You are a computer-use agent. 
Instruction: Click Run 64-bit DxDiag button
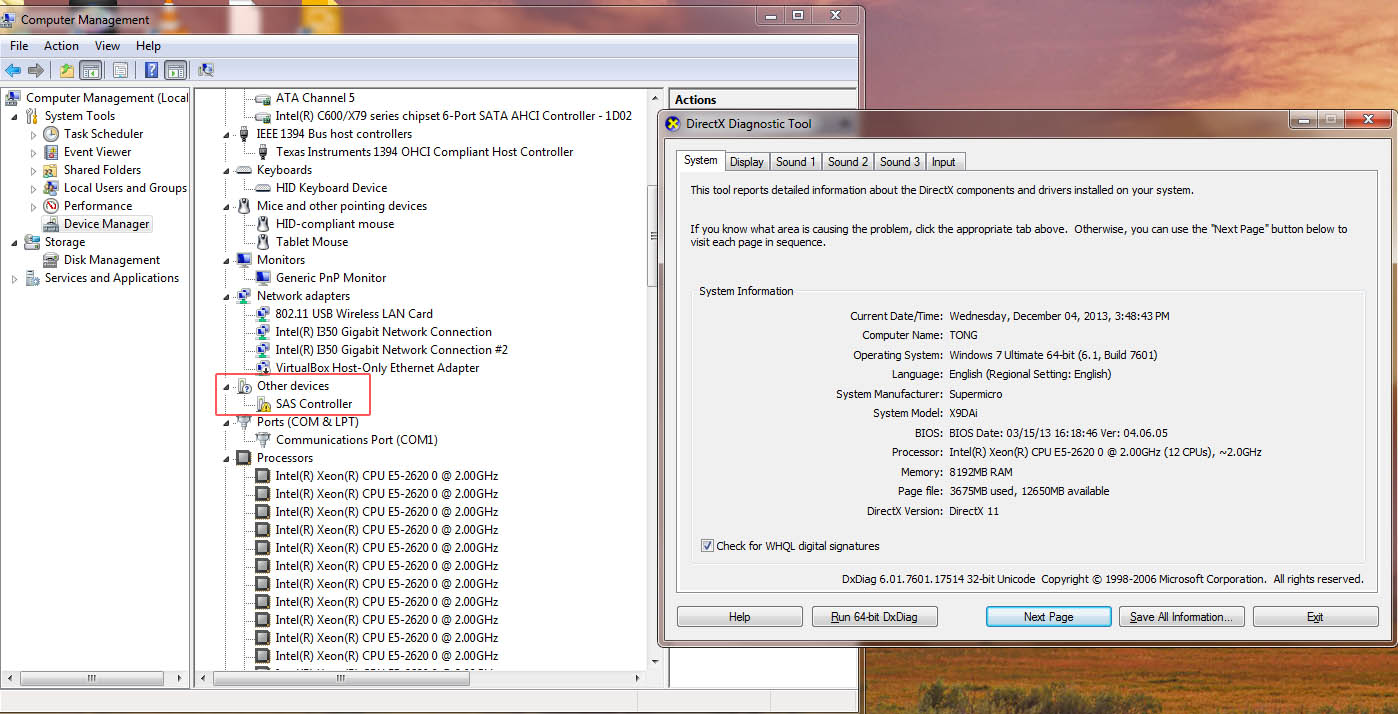(x=875, y=617)
